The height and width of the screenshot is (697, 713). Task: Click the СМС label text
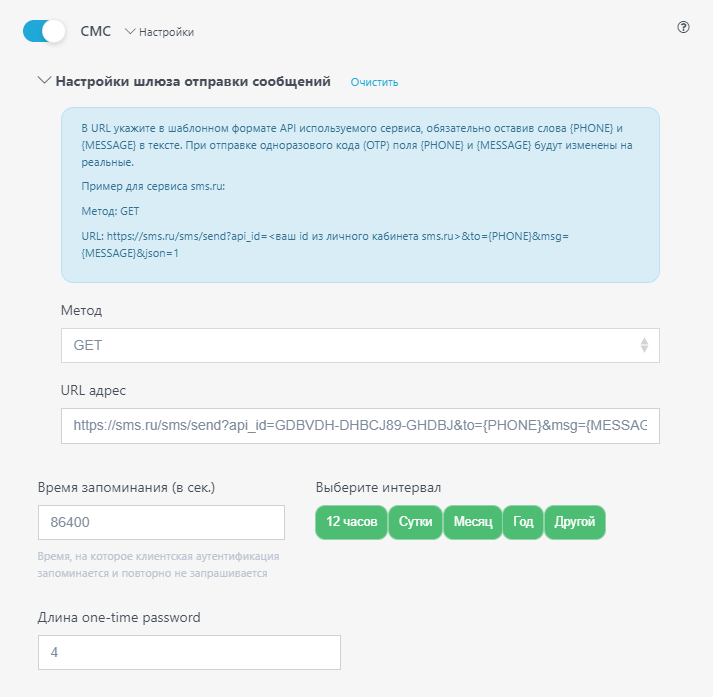(x=95, y=31)
